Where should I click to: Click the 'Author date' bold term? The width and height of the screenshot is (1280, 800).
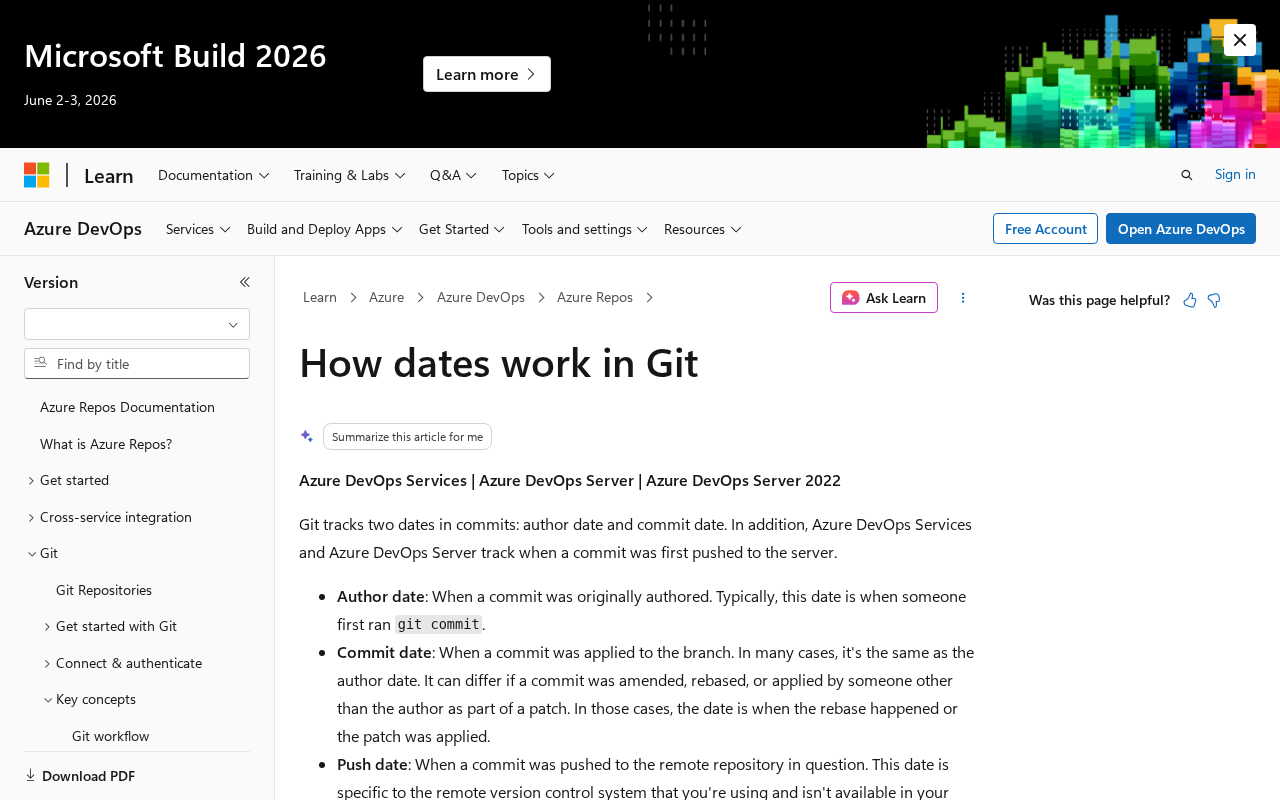[x=381, y=596]
